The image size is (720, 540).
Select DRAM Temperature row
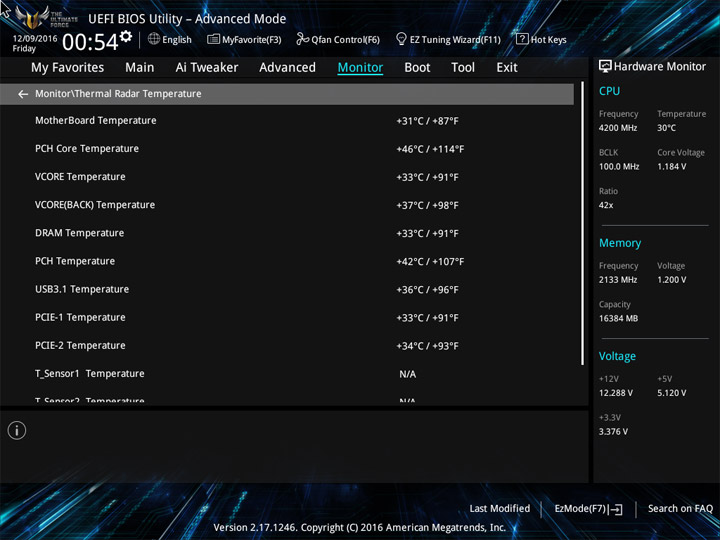[x=287, y=233]
